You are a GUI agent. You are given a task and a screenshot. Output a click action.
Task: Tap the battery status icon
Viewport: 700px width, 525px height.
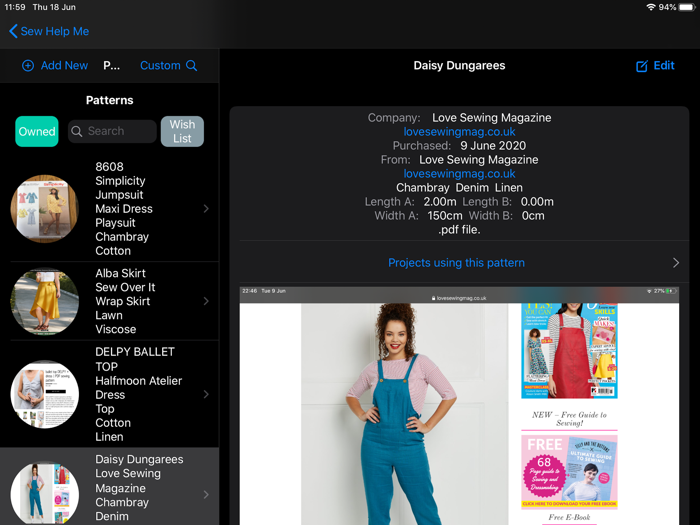(687, 7)
